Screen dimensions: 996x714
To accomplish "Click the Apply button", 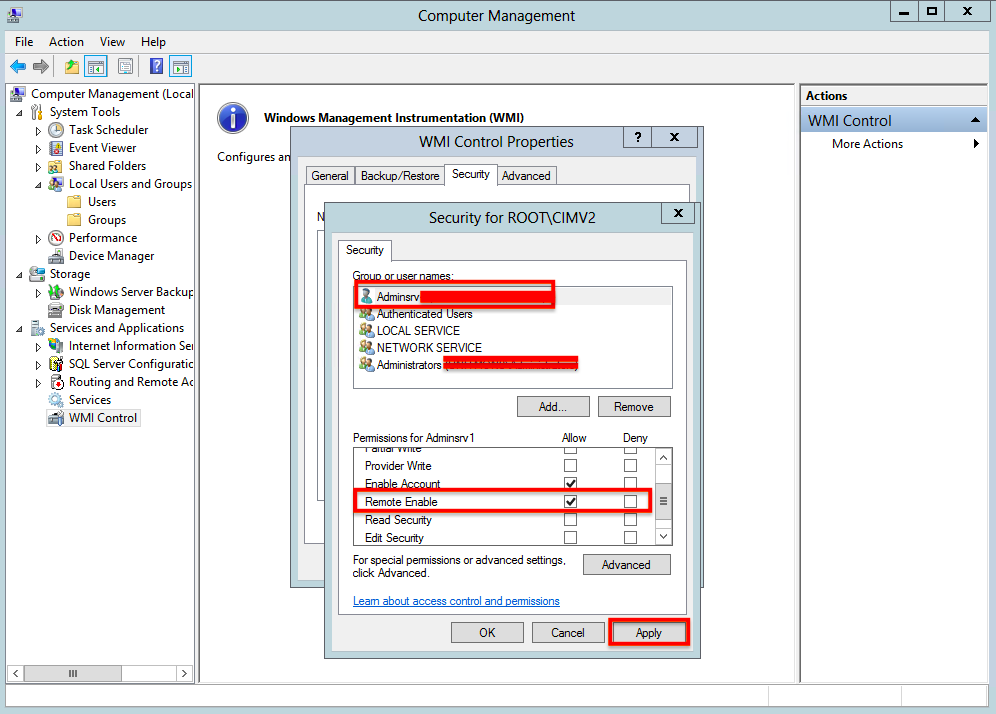I will pyautogui.click(x=649, y=633).
